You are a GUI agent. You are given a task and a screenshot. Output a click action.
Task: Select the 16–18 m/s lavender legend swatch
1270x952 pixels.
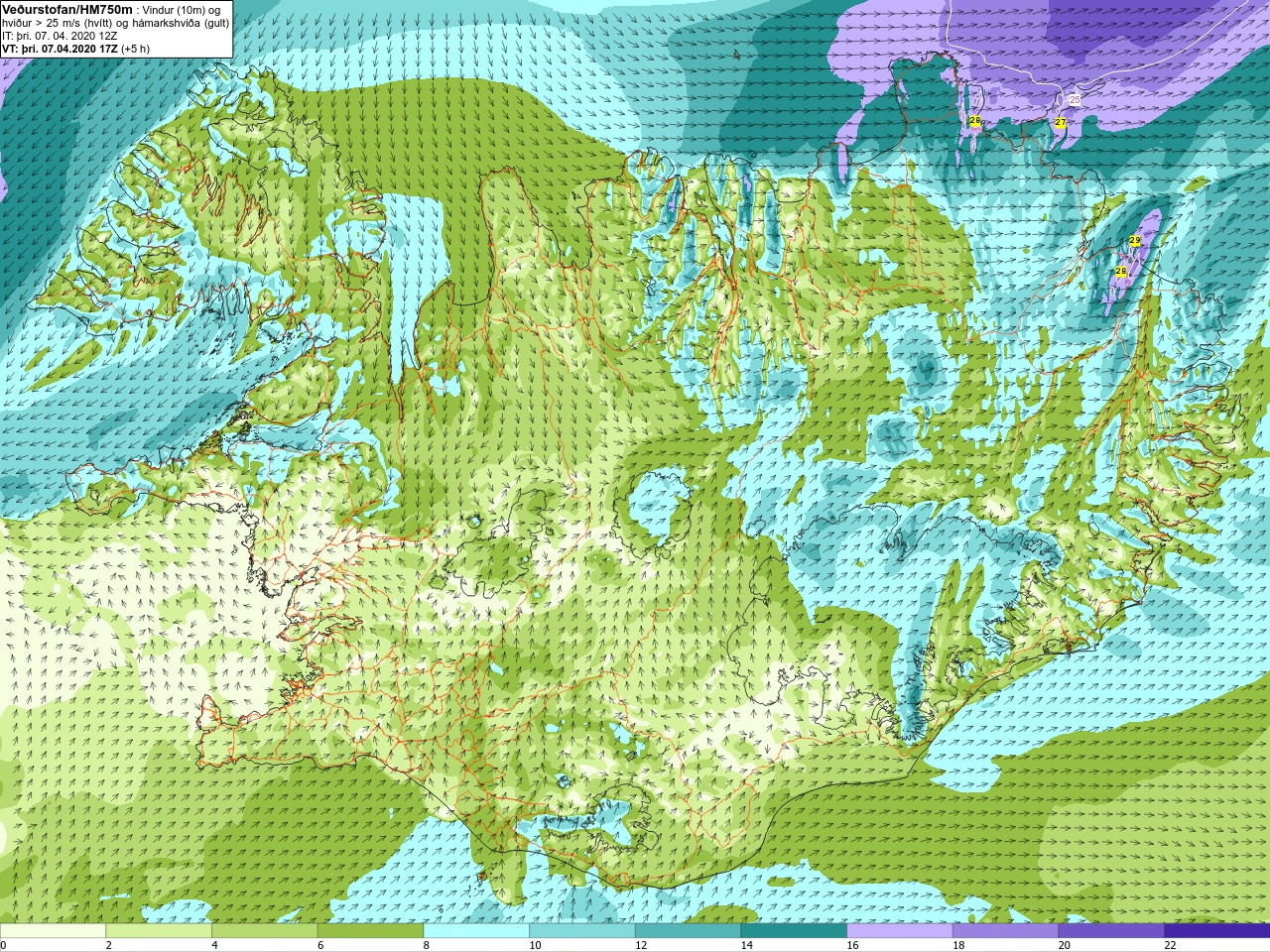pos(900,931)
